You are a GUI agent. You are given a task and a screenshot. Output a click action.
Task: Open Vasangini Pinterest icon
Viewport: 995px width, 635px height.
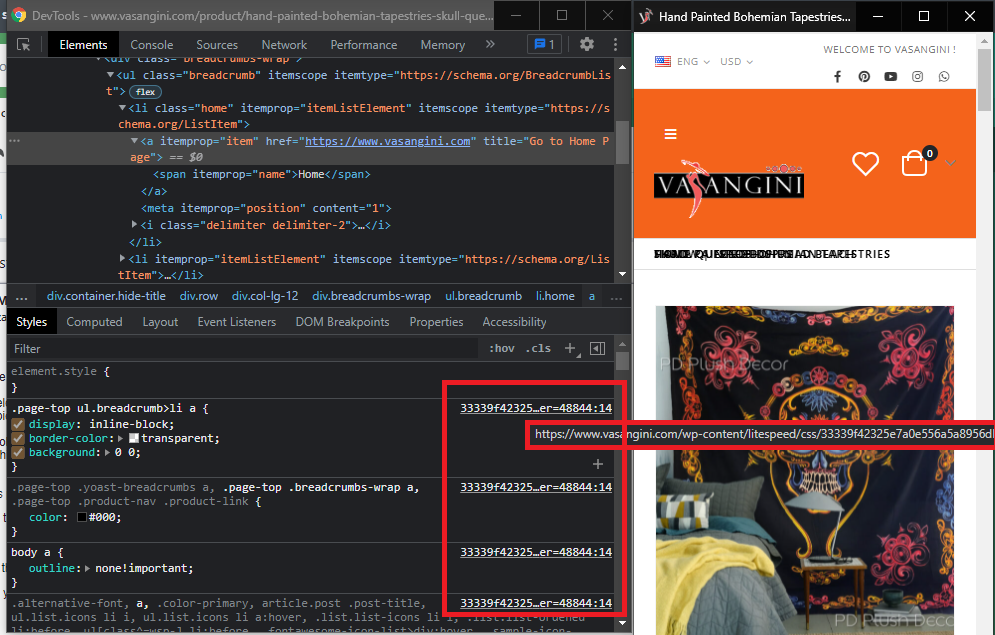[864, 77]
